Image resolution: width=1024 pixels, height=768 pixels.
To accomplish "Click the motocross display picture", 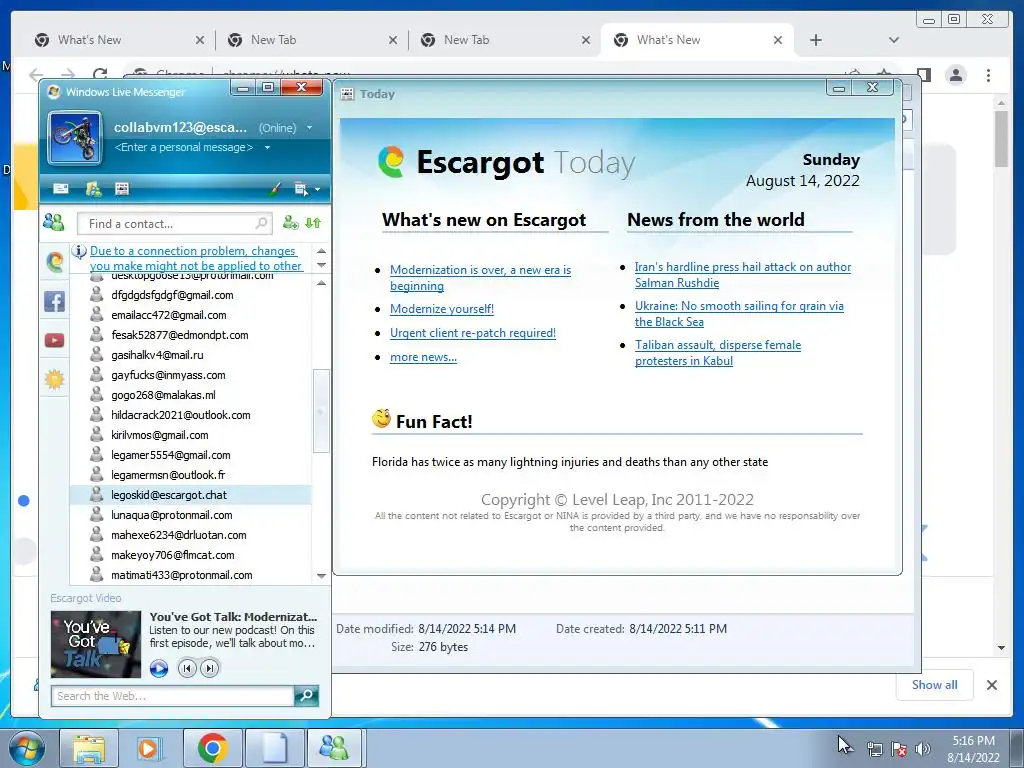I will click(75, 137).
